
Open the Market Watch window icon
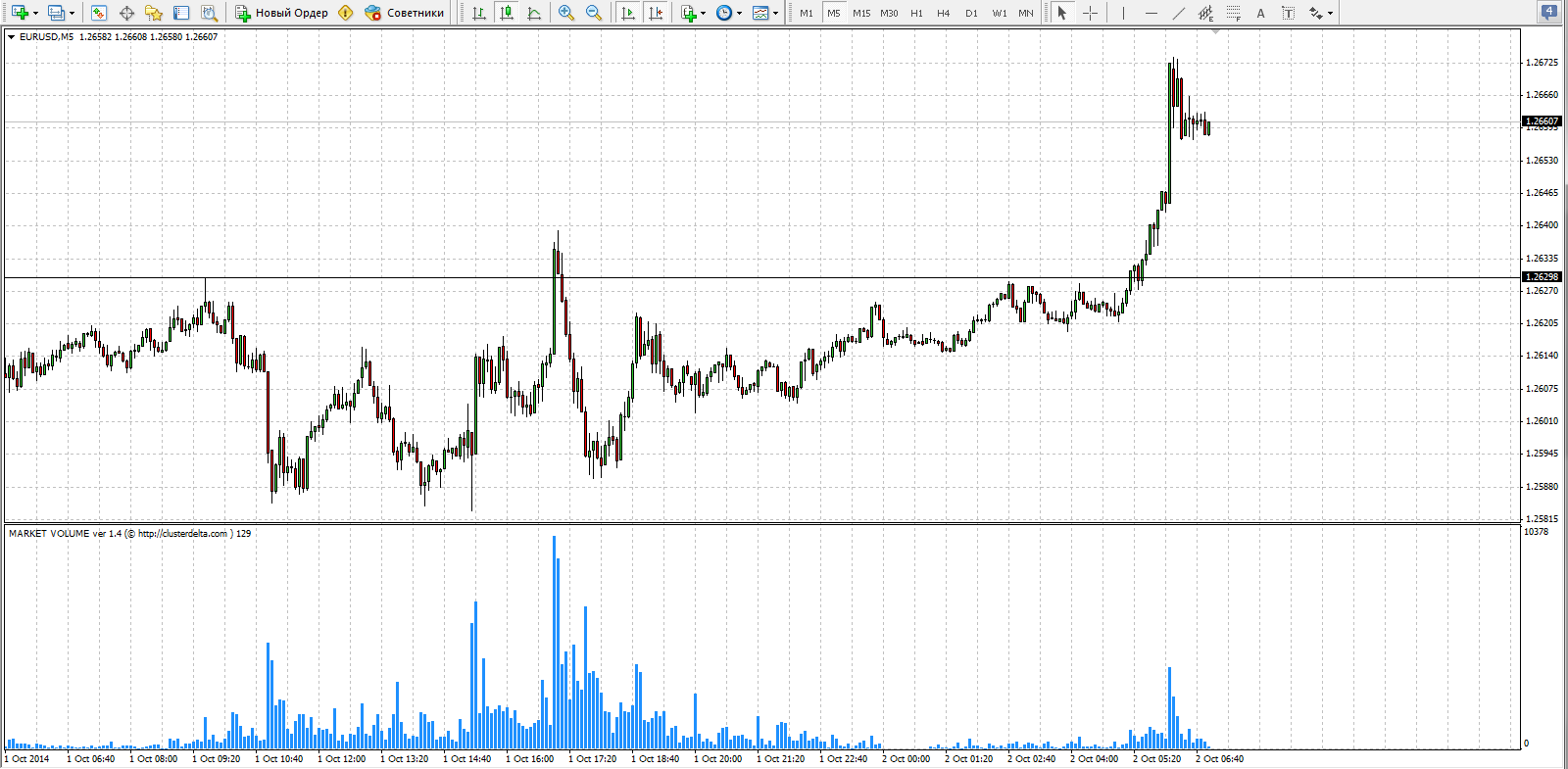pyautogui.click(x=98, y=13)
